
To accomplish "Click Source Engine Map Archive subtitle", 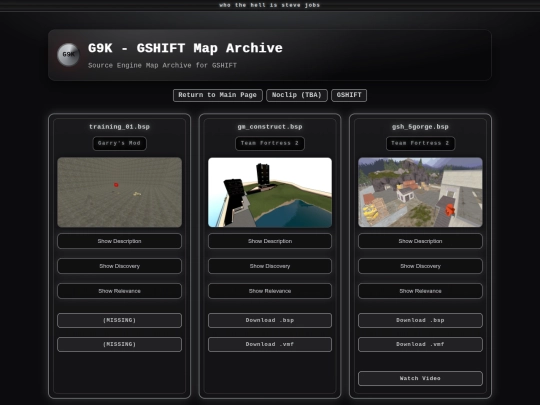I will click(x=162, y=65).
